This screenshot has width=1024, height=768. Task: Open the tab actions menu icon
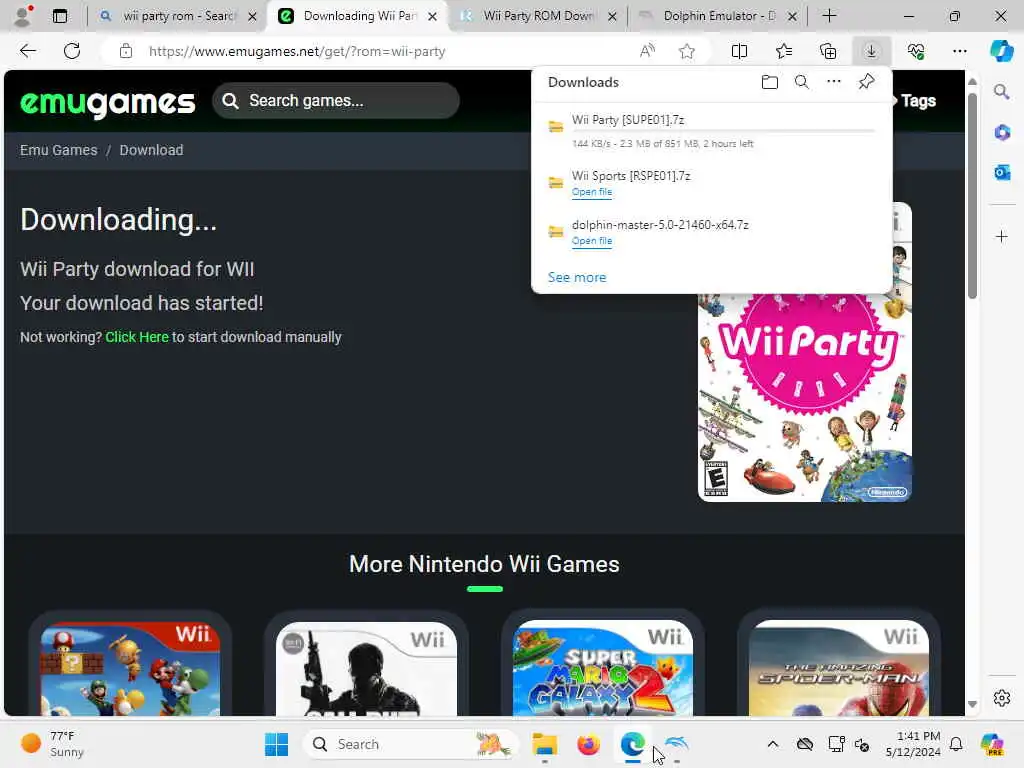pyautogui.click(x=59, y=16)
